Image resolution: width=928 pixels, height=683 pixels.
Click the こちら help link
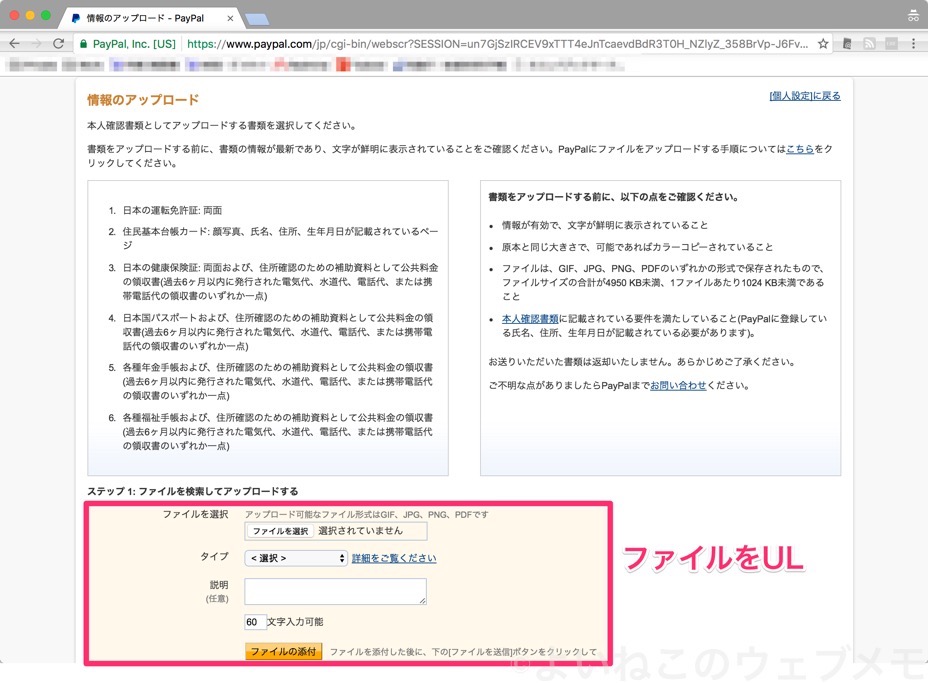pos(798,147)
